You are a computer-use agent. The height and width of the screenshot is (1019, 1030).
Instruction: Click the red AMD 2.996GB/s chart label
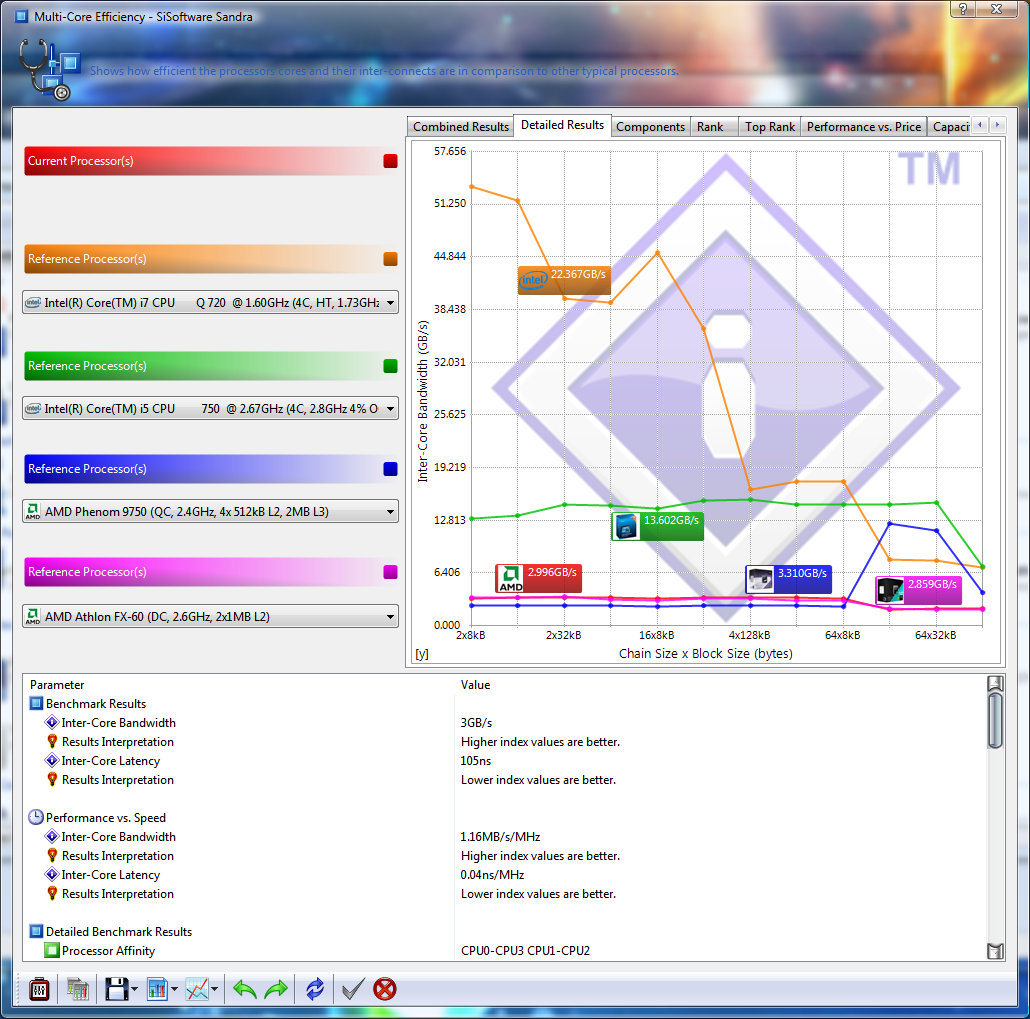[539, 578]
